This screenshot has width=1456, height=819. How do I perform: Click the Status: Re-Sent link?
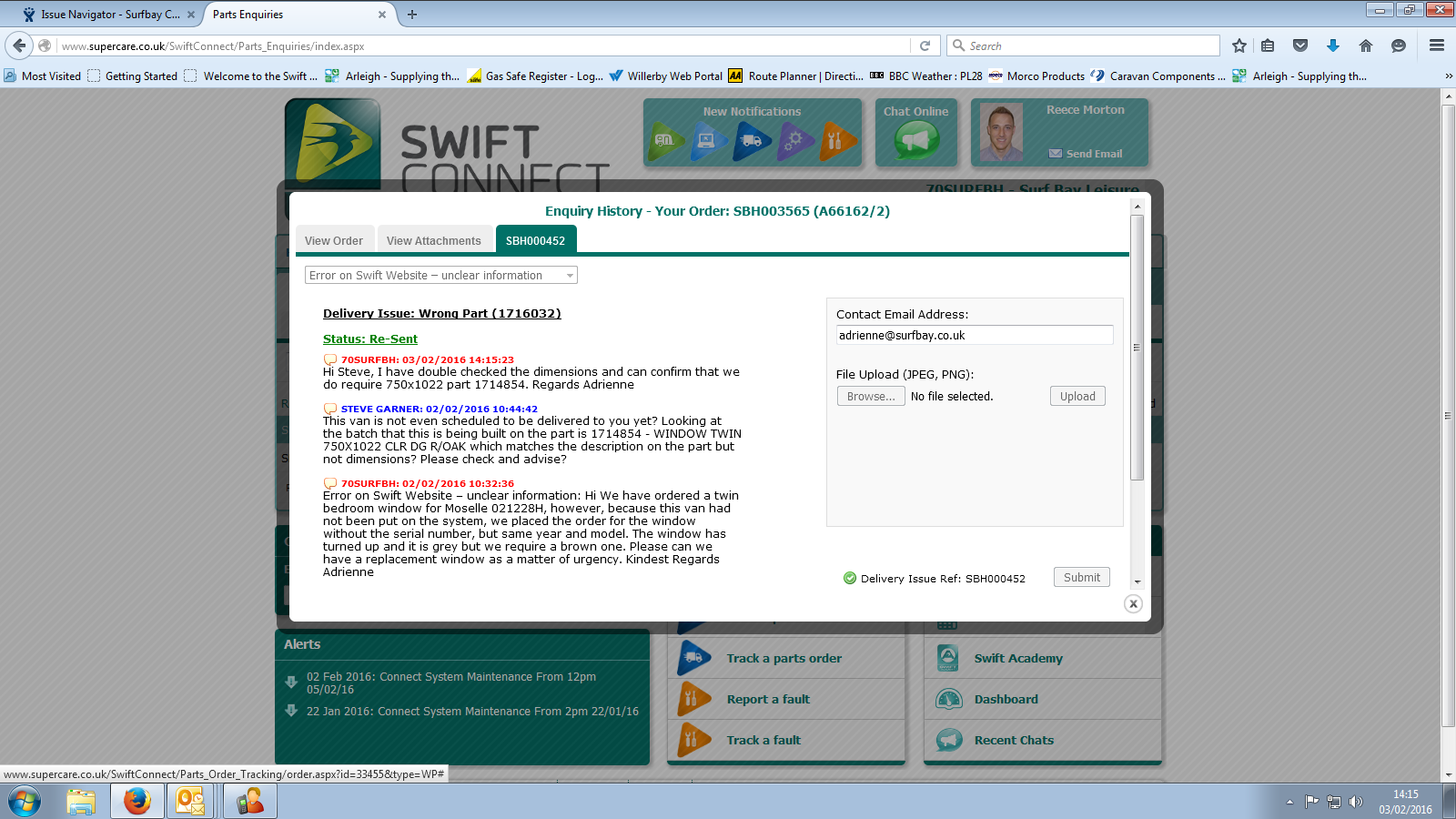point(370,339)
